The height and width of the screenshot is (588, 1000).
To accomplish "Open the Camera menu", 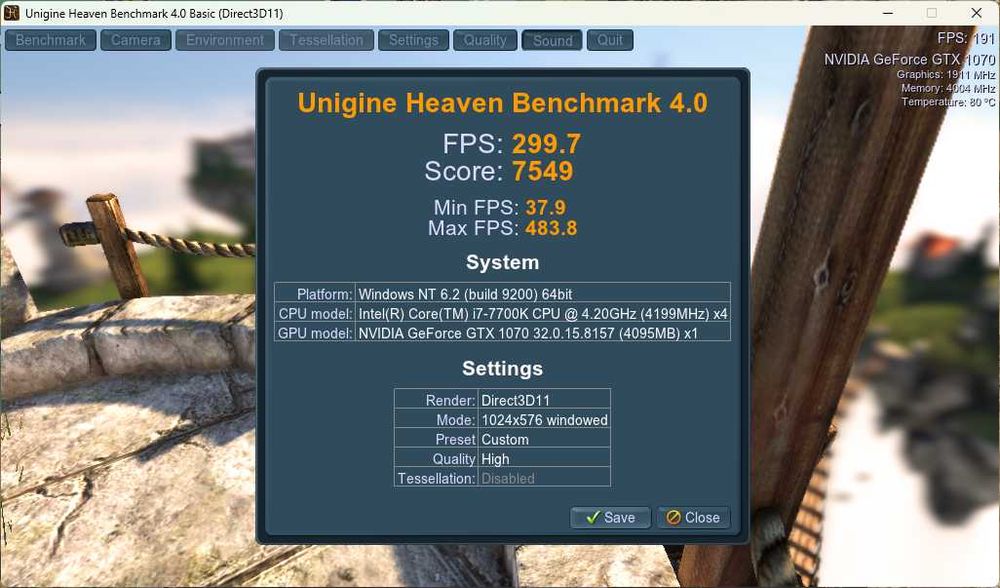I will pyautogui.click(x=135, y=40).
